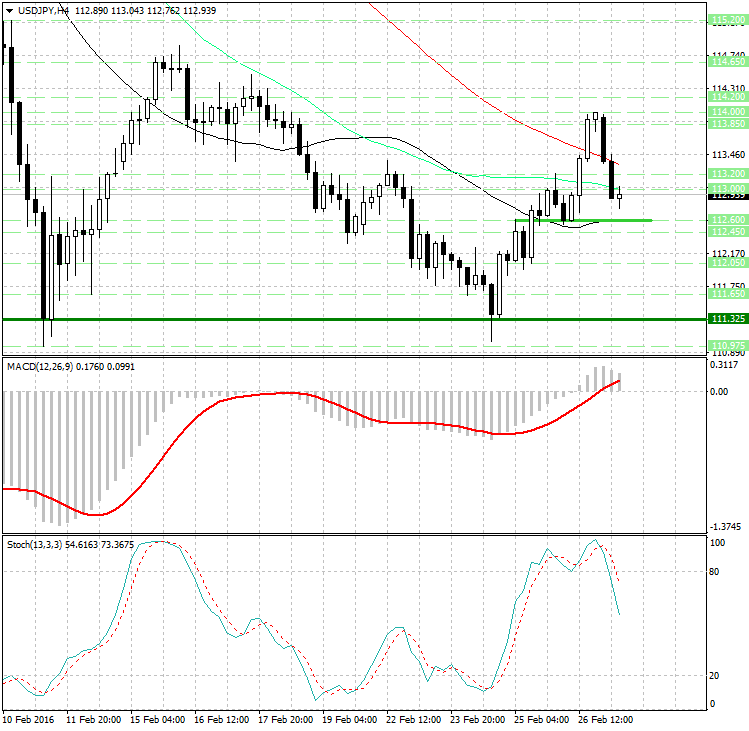The width and height of the screenshot is (749, 731).
Task: Click the 113.200 price level label
Action: pos(726,173)
